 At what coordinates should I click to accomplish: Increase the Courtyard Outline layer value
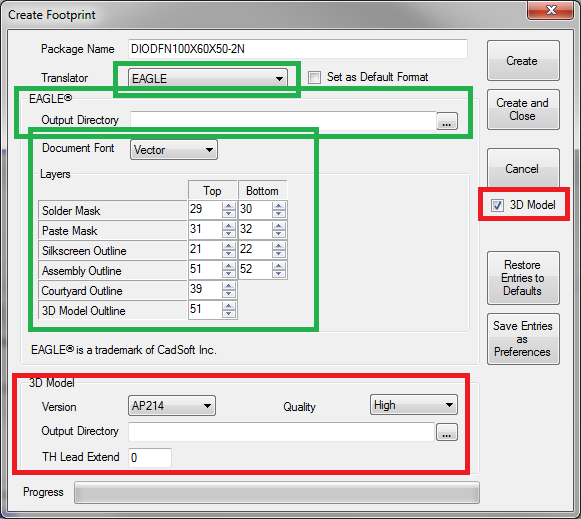click(229, 286)
